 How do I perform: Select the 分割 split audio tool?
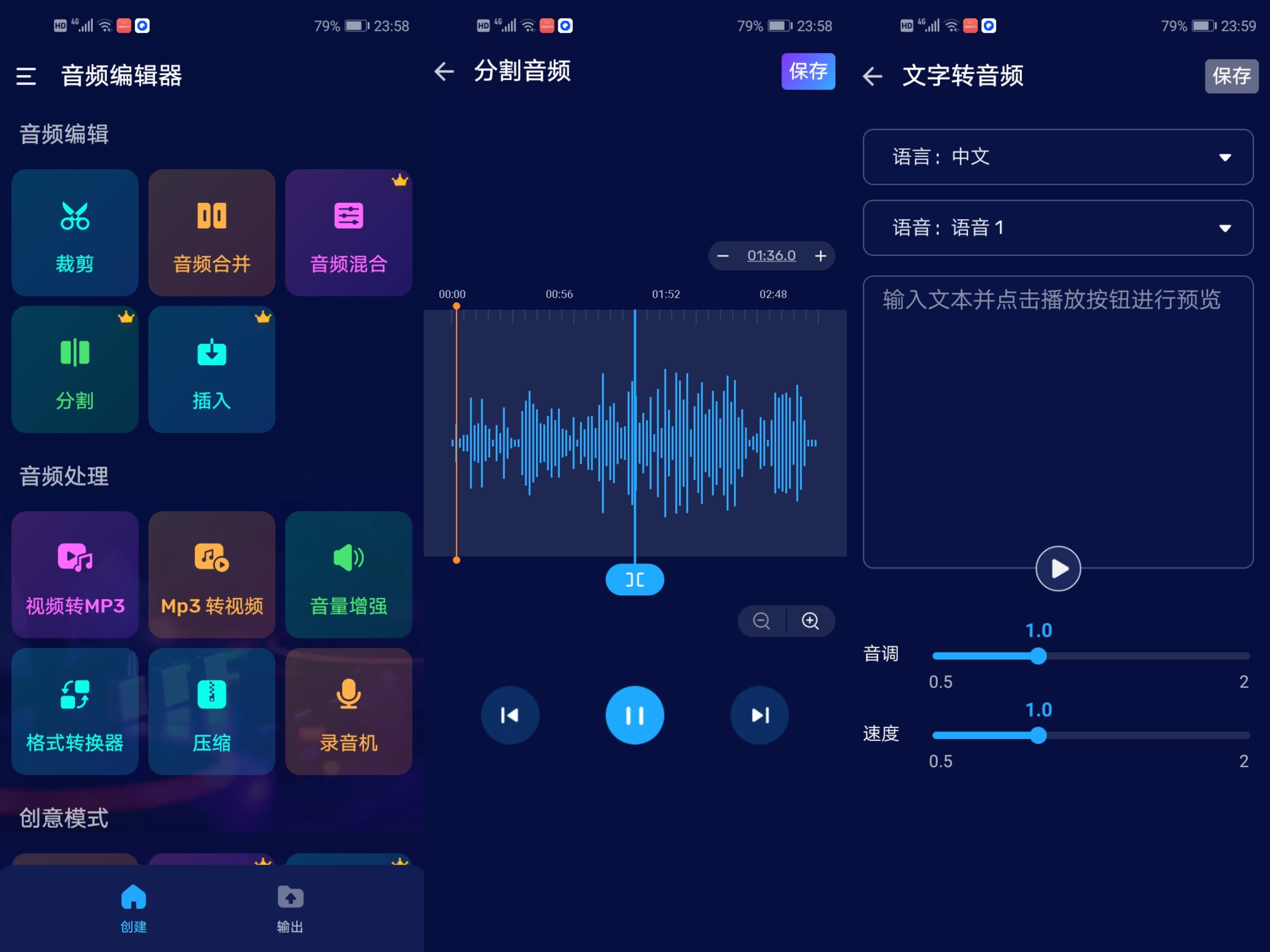point(75,369)
